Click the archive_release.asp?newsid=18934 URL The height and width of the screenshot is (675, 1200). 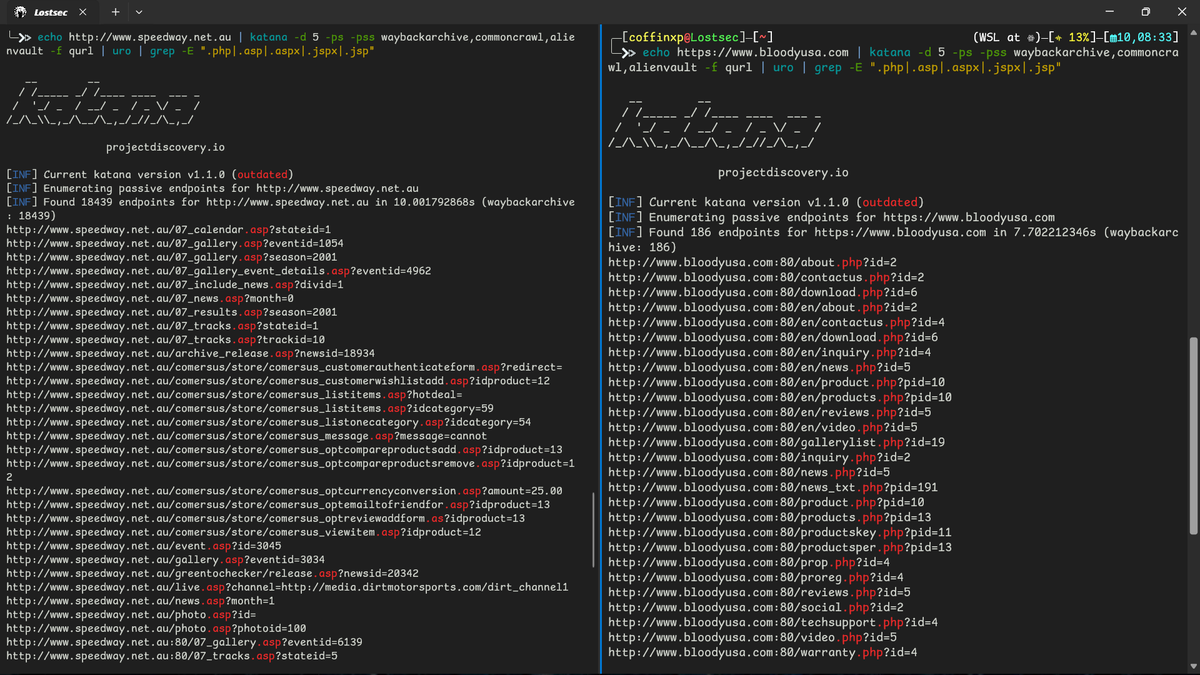coord(190,353)
